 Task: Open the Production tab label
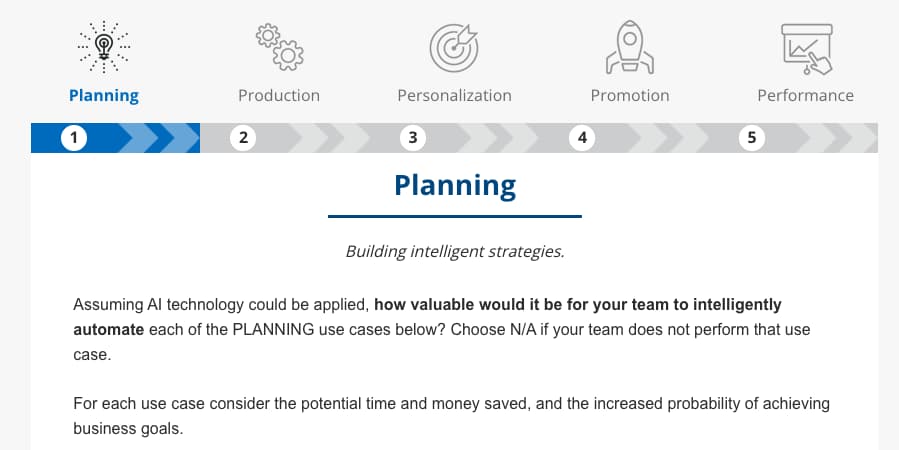pos(279,95)
